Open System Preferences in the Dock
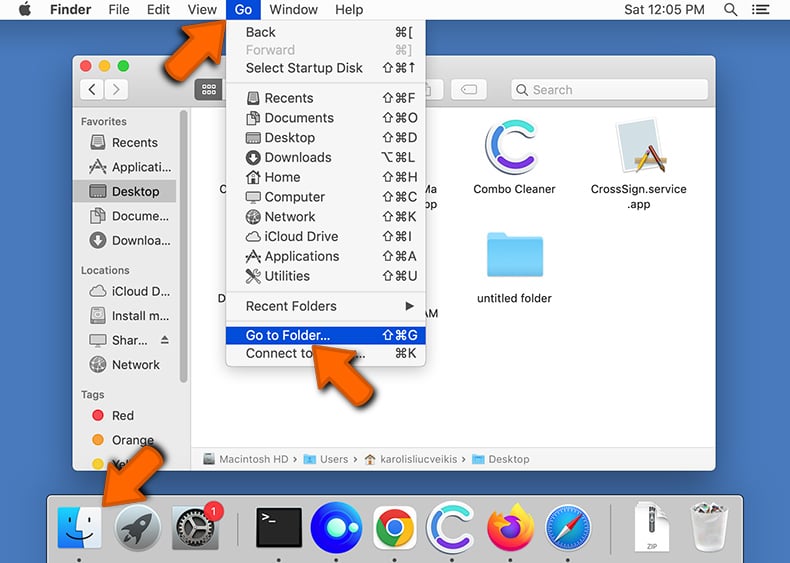 tap(195, 527)
